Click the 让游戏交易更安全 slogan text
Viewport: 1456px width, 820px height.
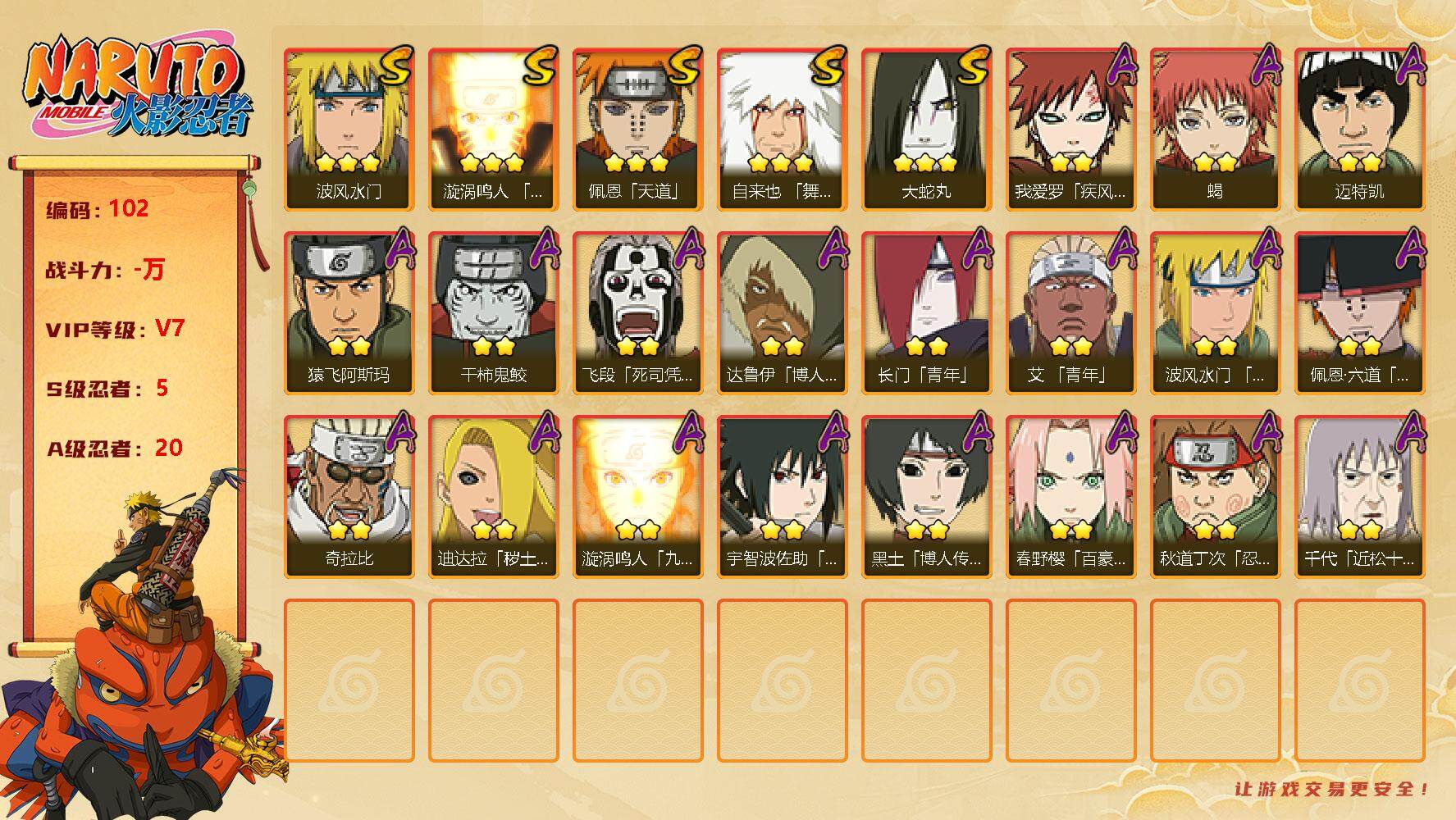coord(1332,790)
